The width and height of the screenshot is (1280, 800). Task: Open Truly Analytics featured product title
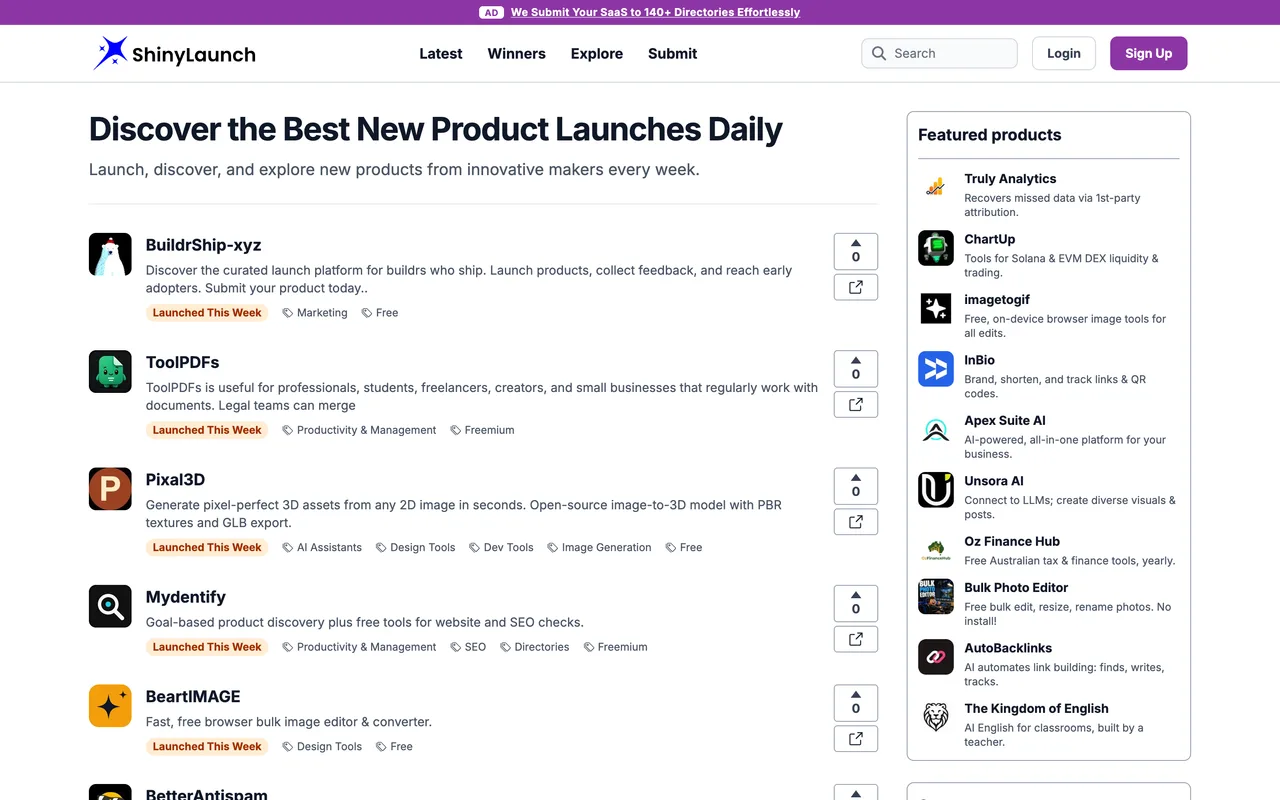[1010, 179]
